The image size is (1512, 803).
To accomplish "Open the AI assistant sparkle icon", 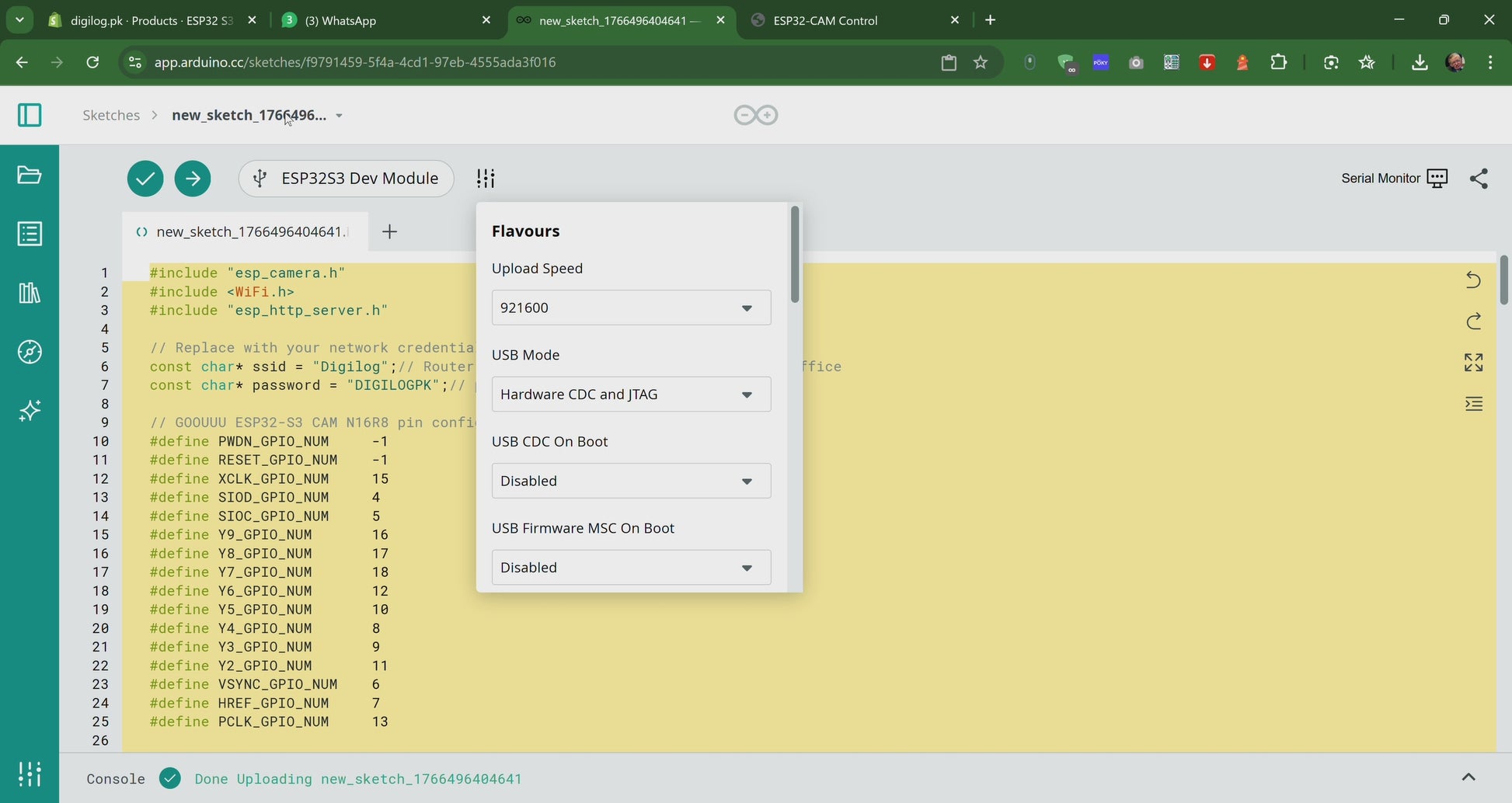I will click(30, 411).
